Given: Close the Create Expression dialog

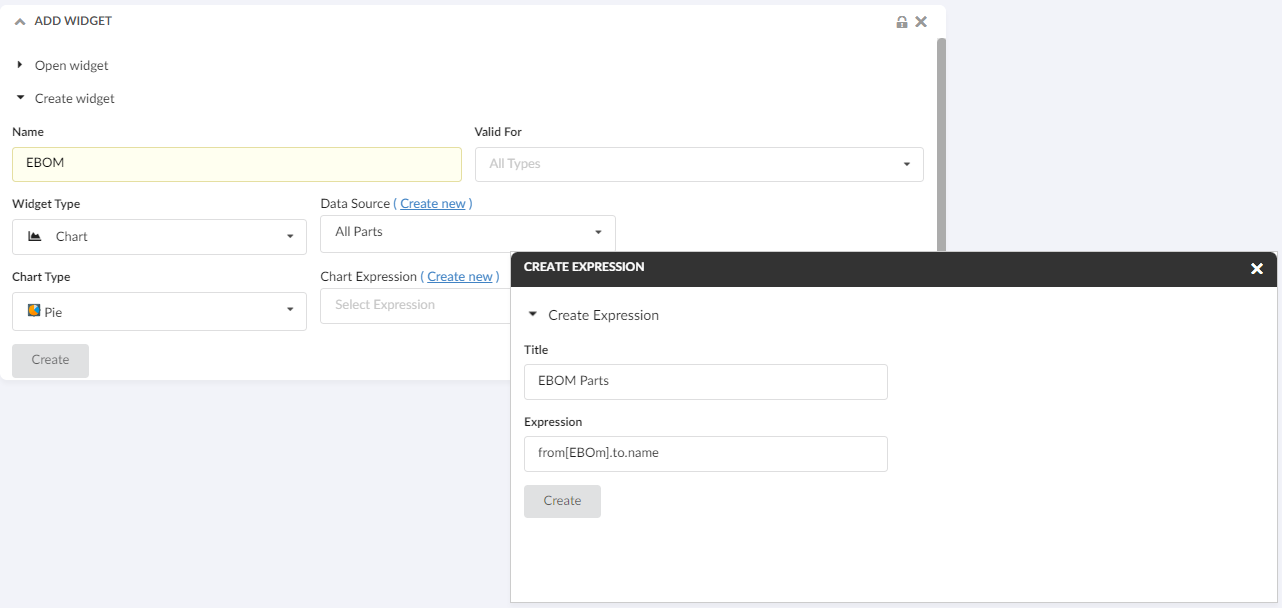Looking at the screenshot, I should tap(1257, 268).
